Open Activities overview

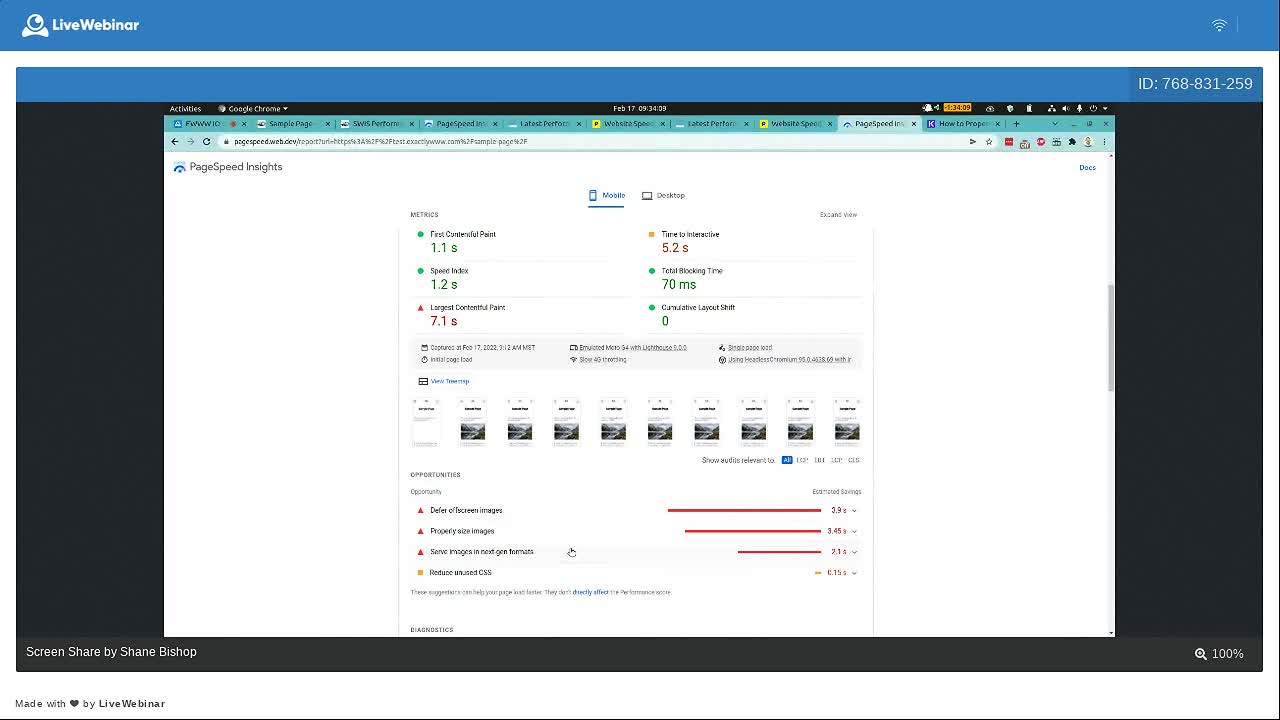185,108
